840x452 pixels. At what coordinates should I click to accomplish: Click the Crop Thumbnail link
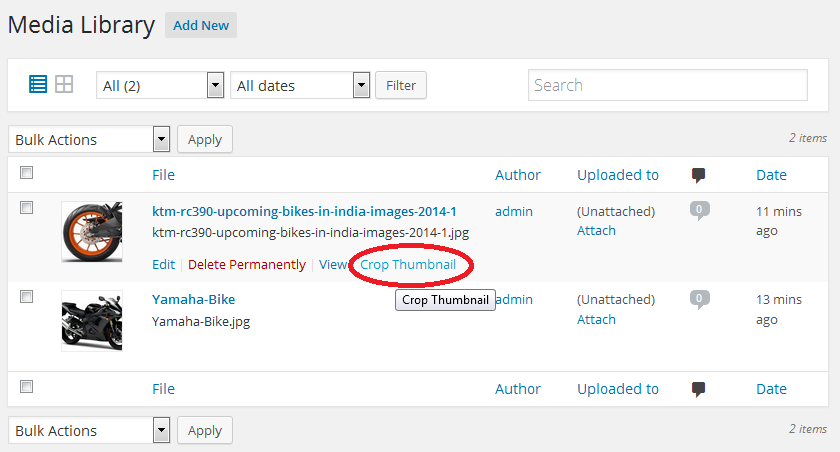(x=408, y=265)
